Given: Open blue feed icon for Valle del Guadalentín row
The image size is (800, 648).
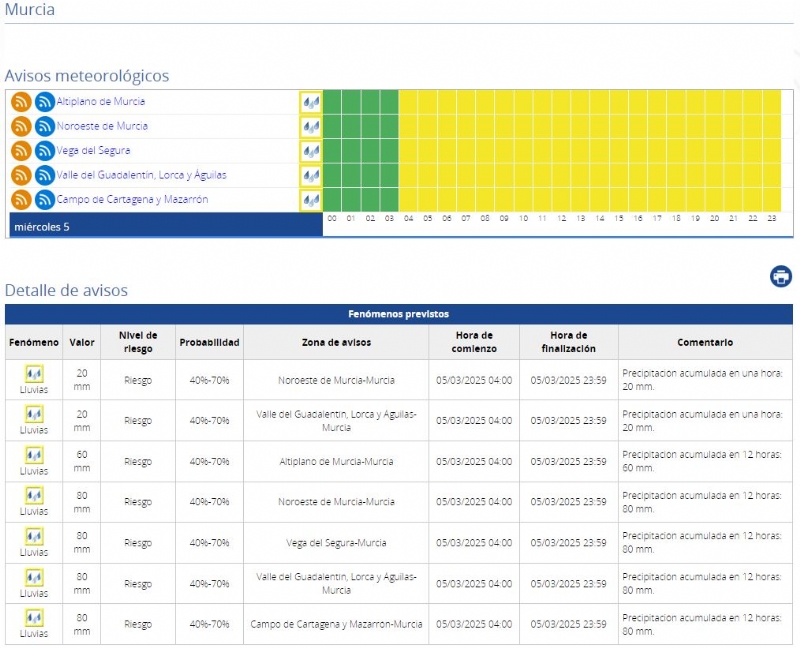Looking at the screenshot, I should [45, 176].
